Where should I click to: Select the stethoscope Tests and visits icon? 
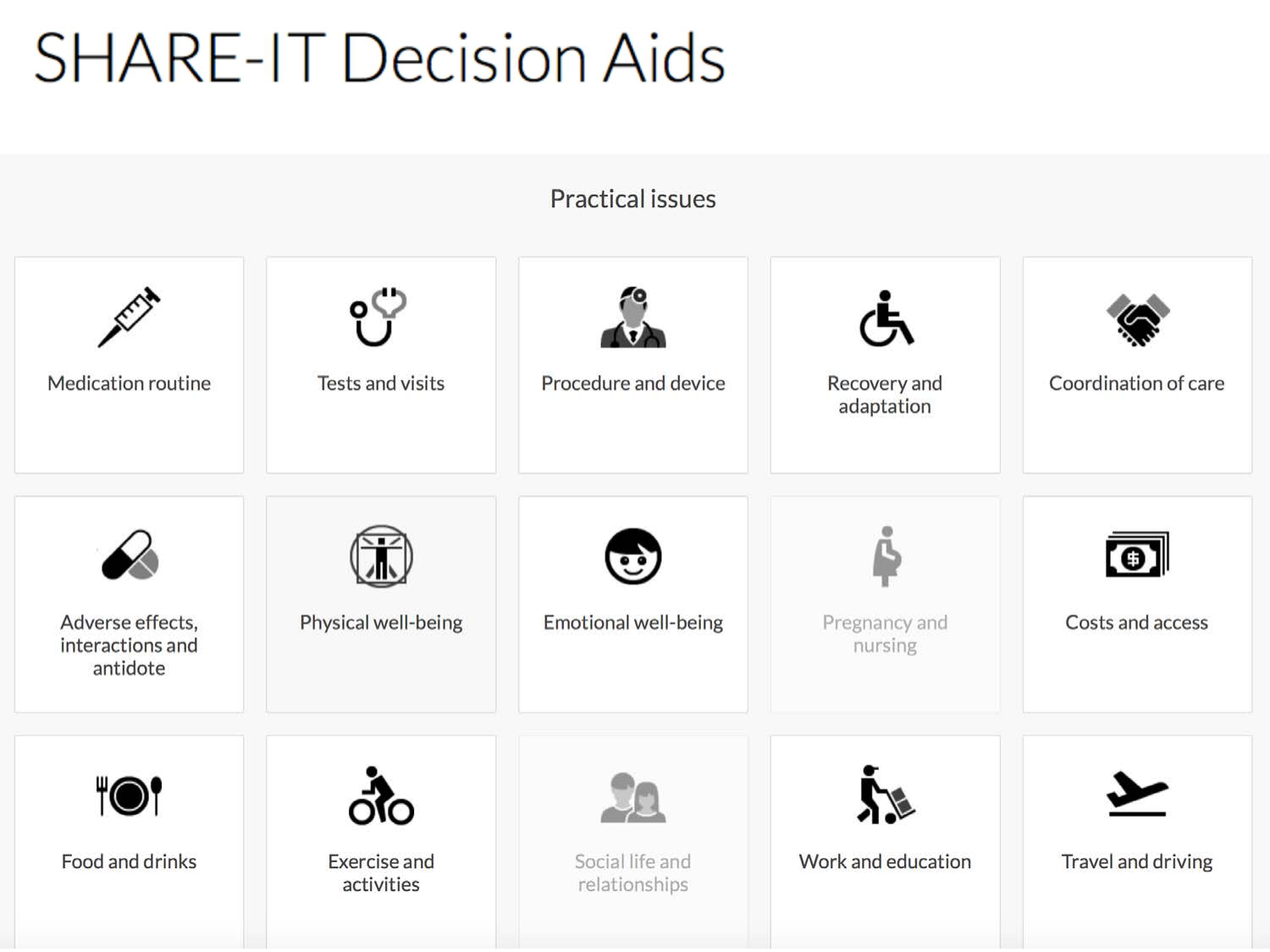[x=380, y=317]
